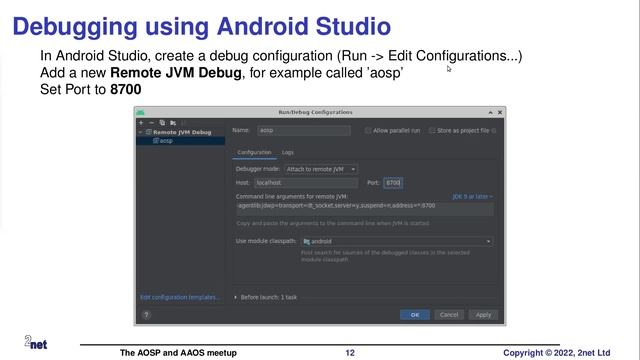The width and height of the screenshot is (640, 360).
Task: Click the Android Studio icon in the dialog title bar
Action: [140, 112]
